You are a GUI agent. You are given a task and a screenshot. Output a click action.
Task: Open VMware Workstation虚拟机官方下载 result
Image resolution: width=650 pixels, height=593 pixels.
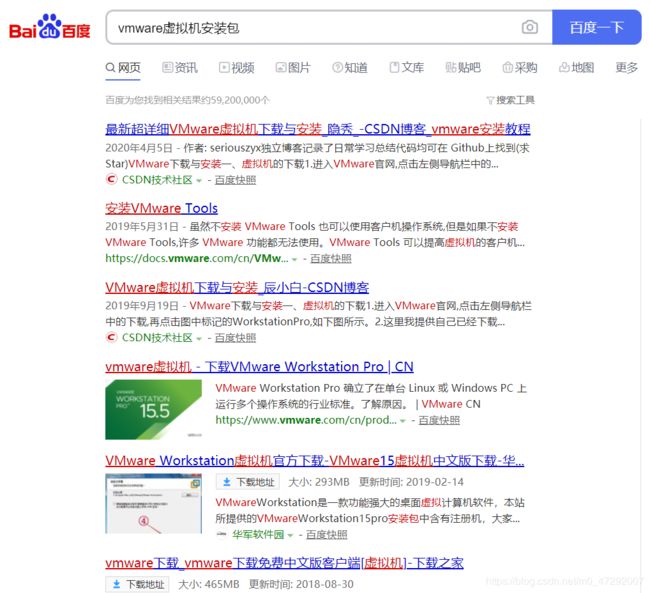coord(315,461)
